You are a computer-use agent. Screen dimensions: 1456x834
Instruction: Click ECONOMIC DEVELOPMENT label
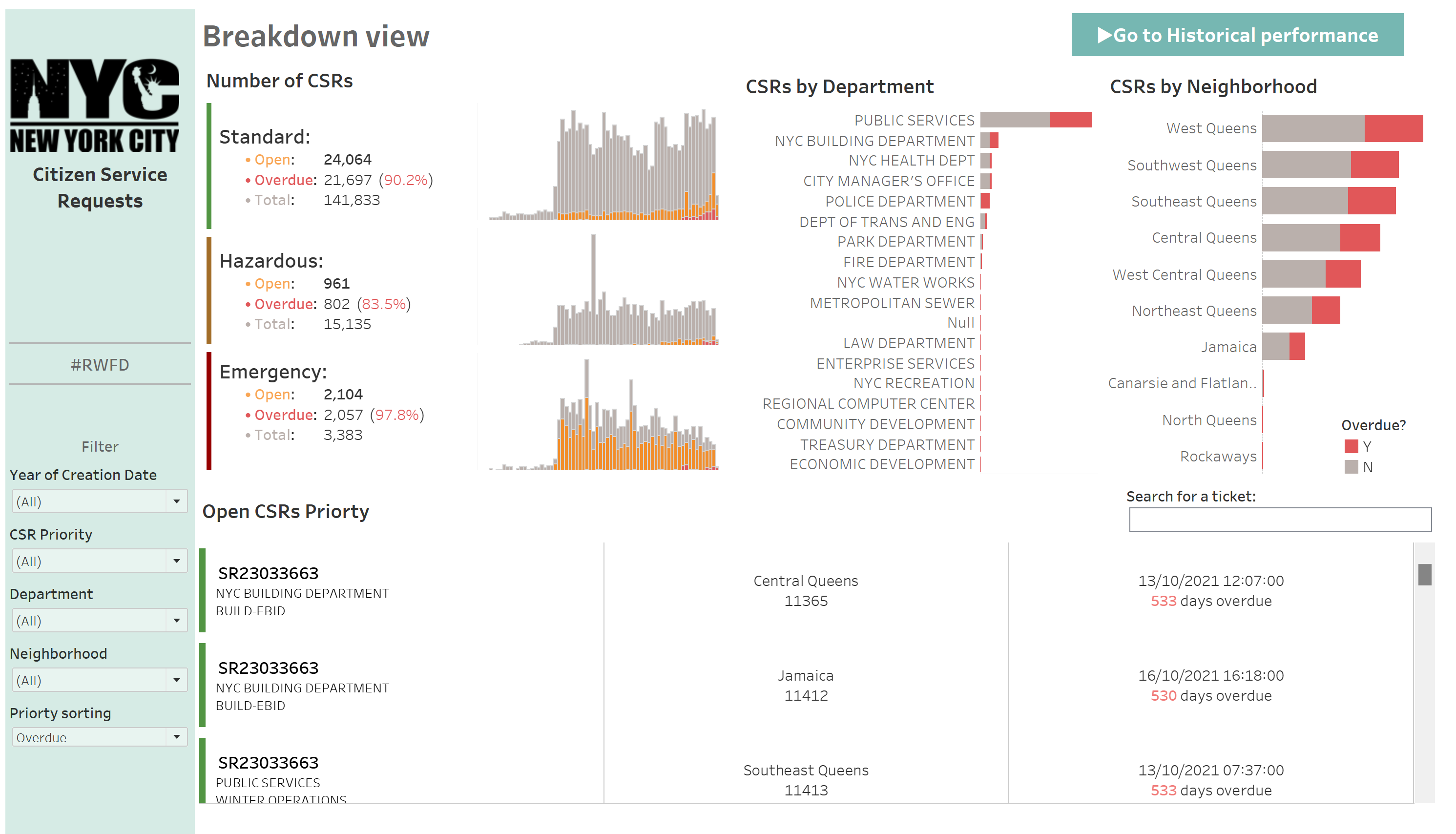click(882, 464)
